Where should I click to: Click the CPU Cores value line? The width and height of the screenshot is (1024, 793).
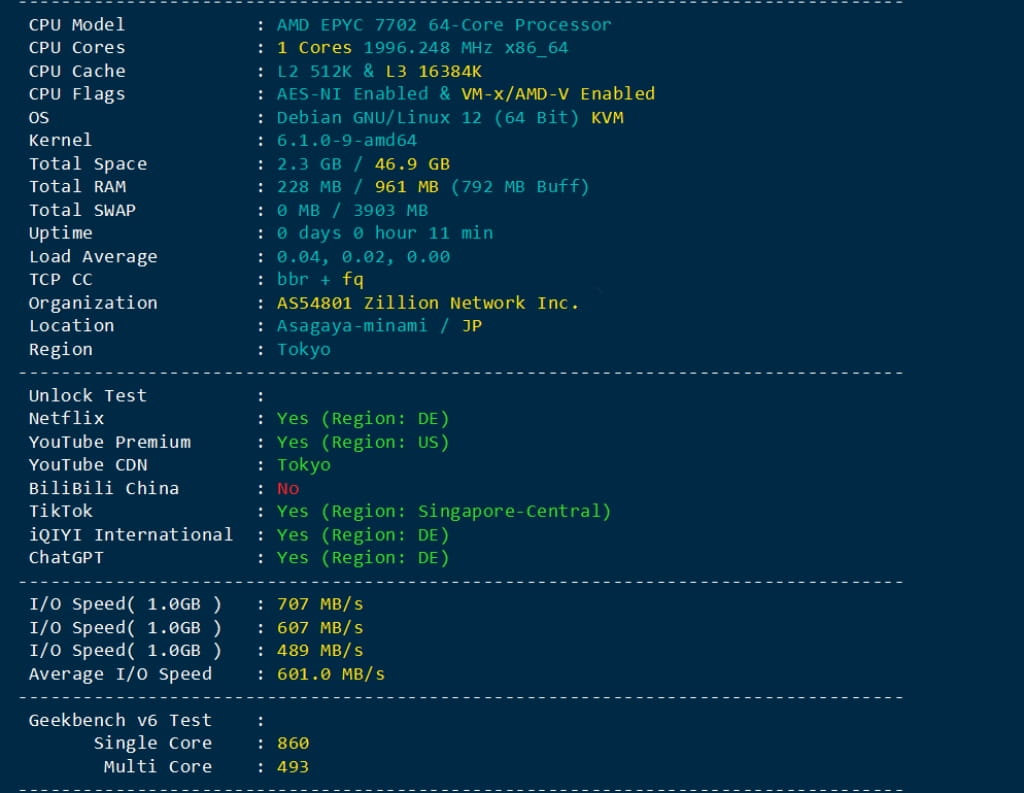coord(422,48)
